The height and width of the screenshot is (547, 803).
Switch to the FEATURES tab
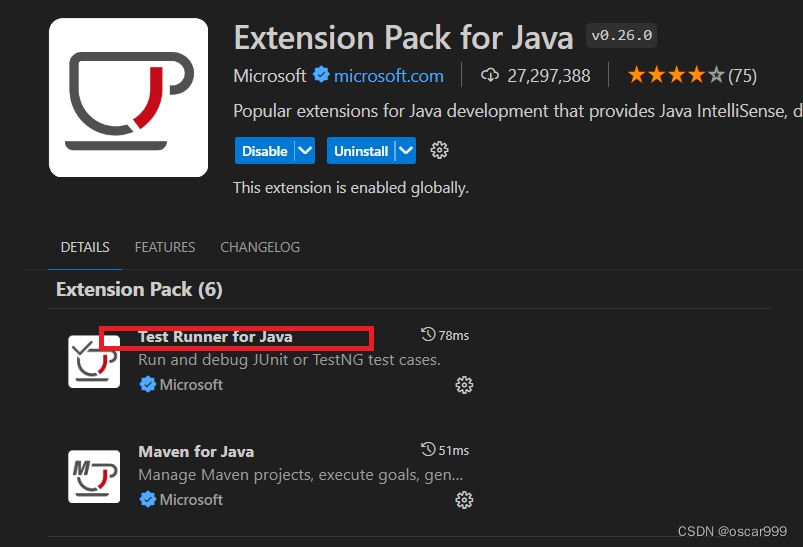[165, 247]
